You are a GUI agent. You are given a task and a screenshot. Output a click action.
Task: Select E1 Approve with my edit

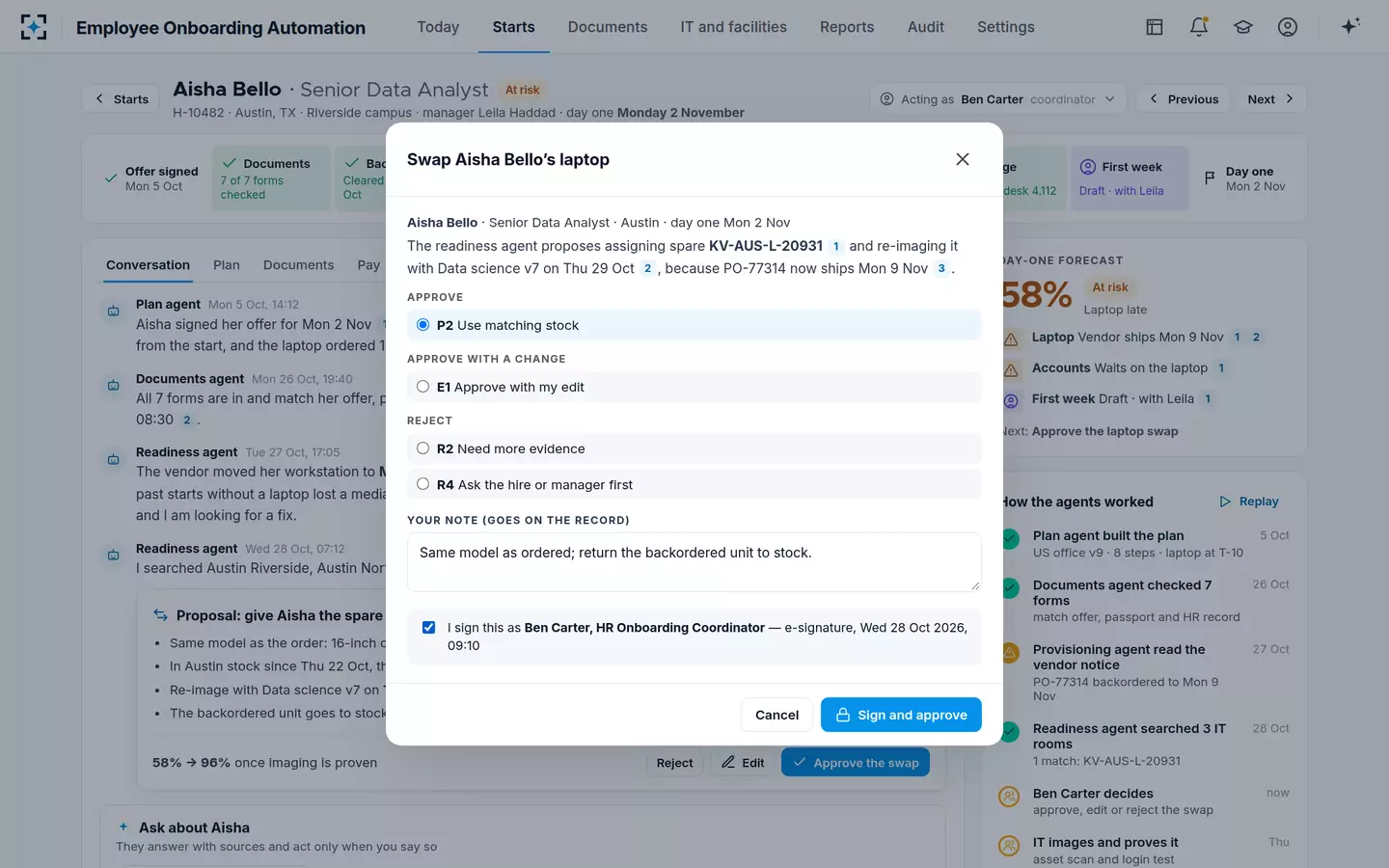point(694,387)
